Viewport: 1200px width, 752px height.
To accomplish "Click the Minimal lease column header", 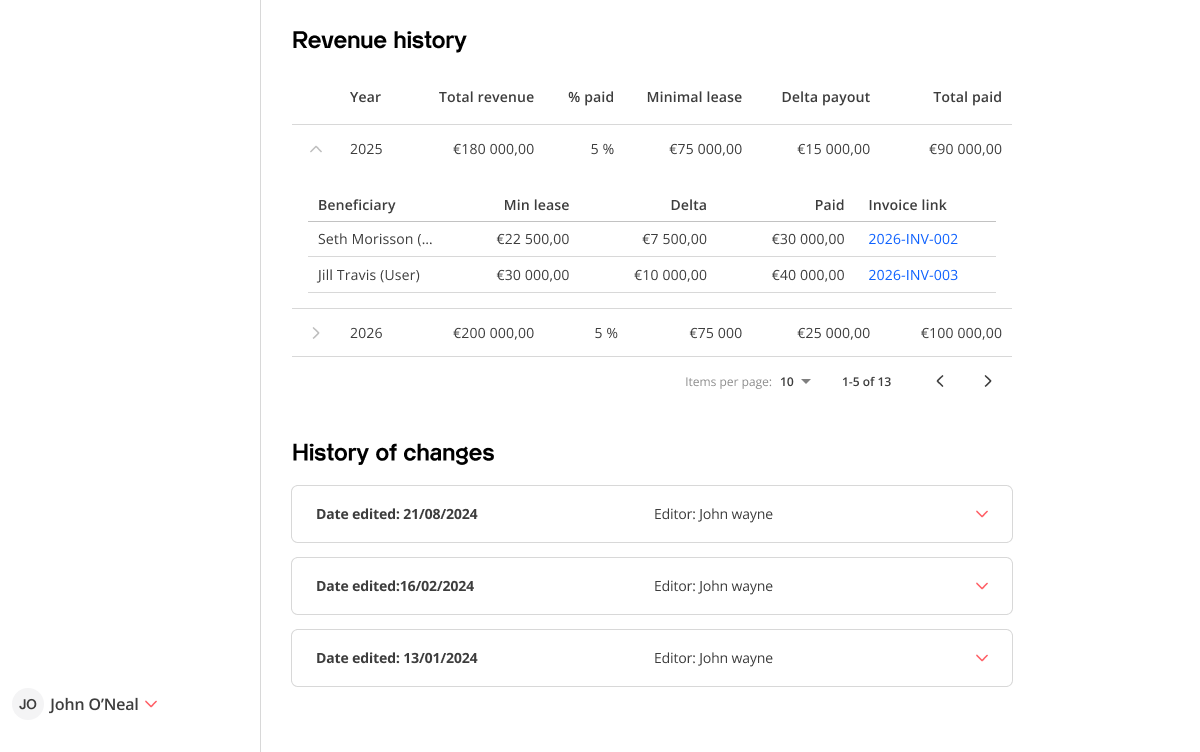I will [694, 97].
